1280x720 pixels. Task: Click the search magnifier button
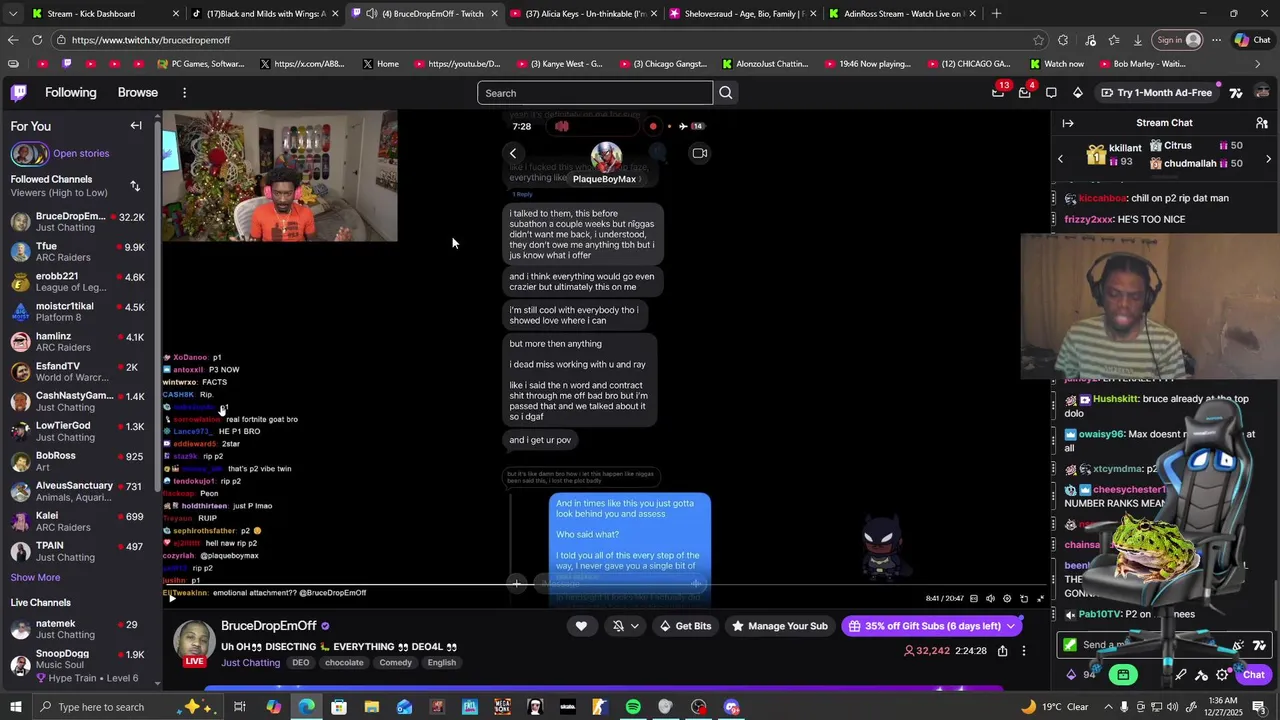pyautogui.click(x=726, y=93)
